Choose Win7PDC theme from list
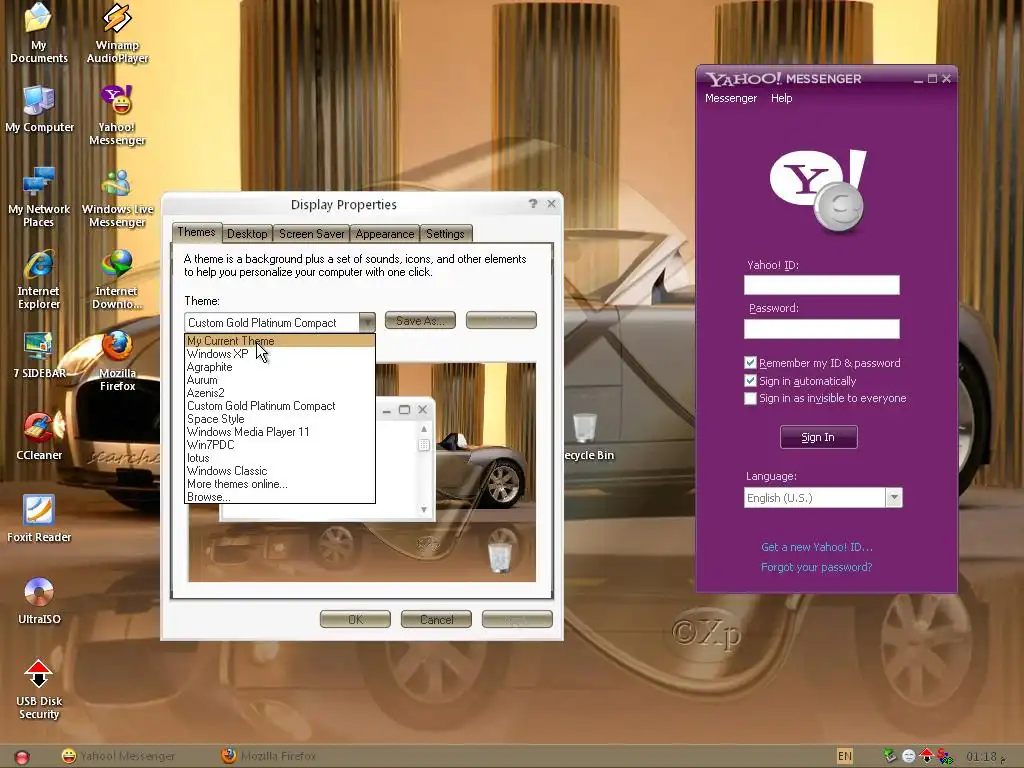The height and width of the screenshot is (768, 1024). (x=280, y=445)
